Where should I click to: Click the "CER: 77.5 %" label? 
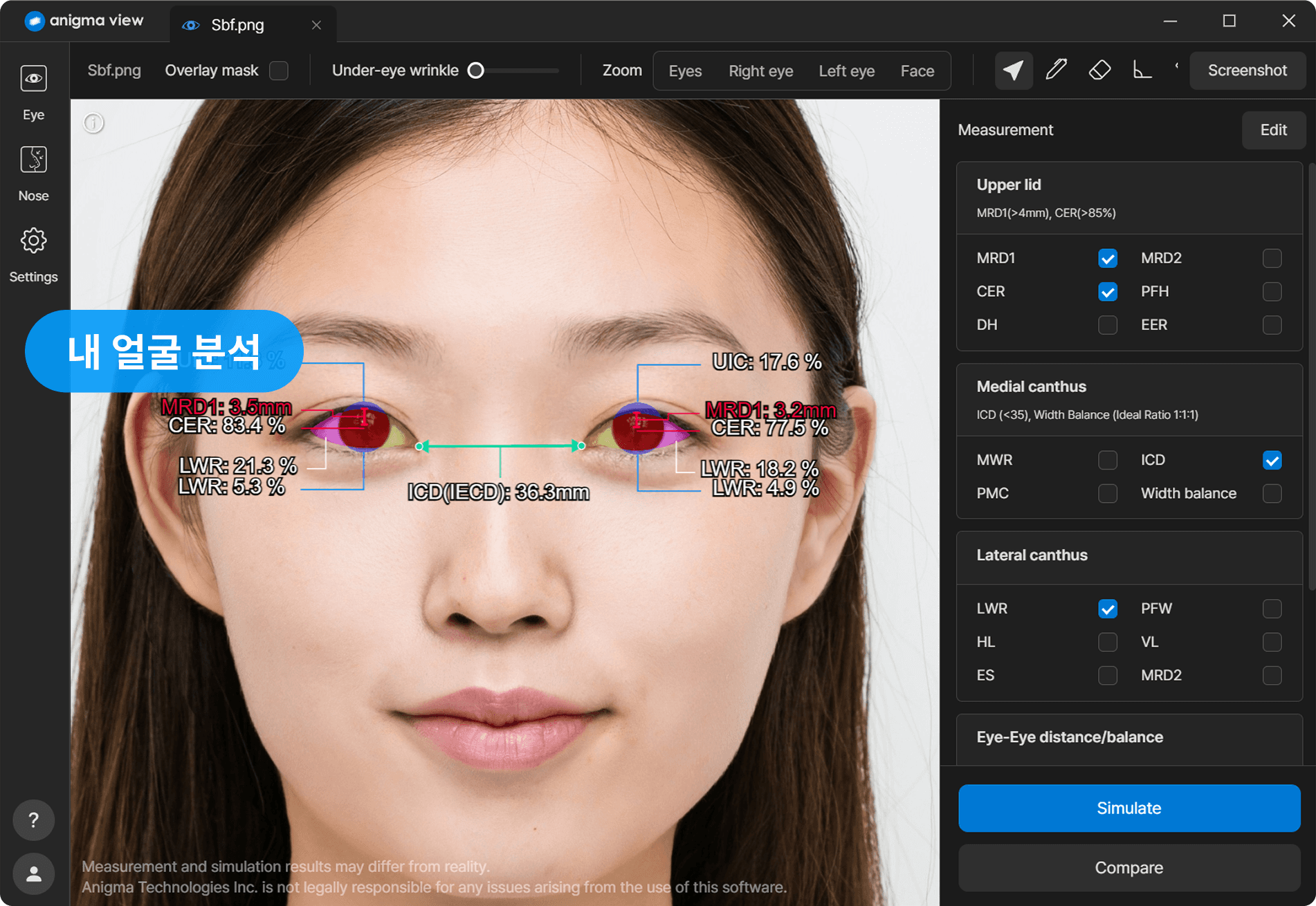(x=770, y=428)
